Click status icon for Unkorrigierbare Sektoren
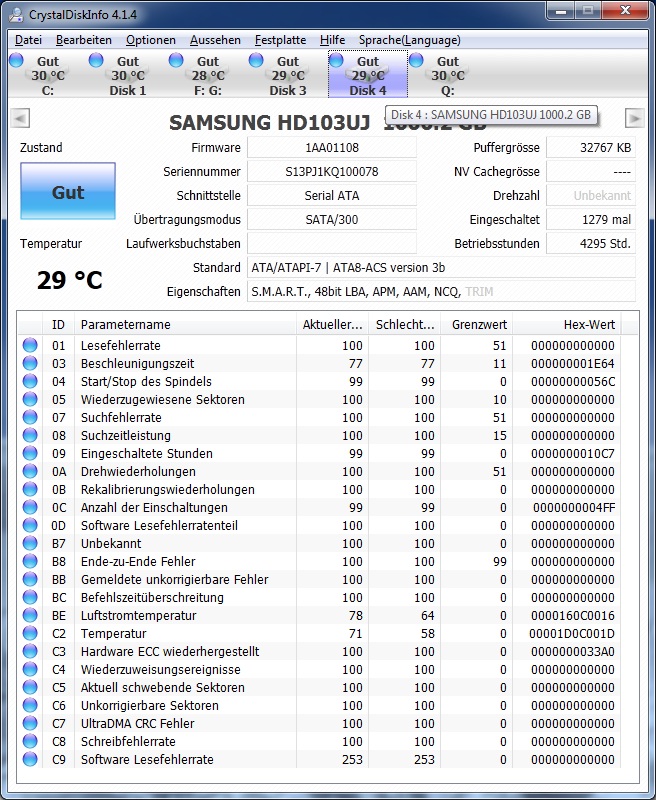Screen dimensions: 656x800 pyautogui.click(x=30, y=705)
